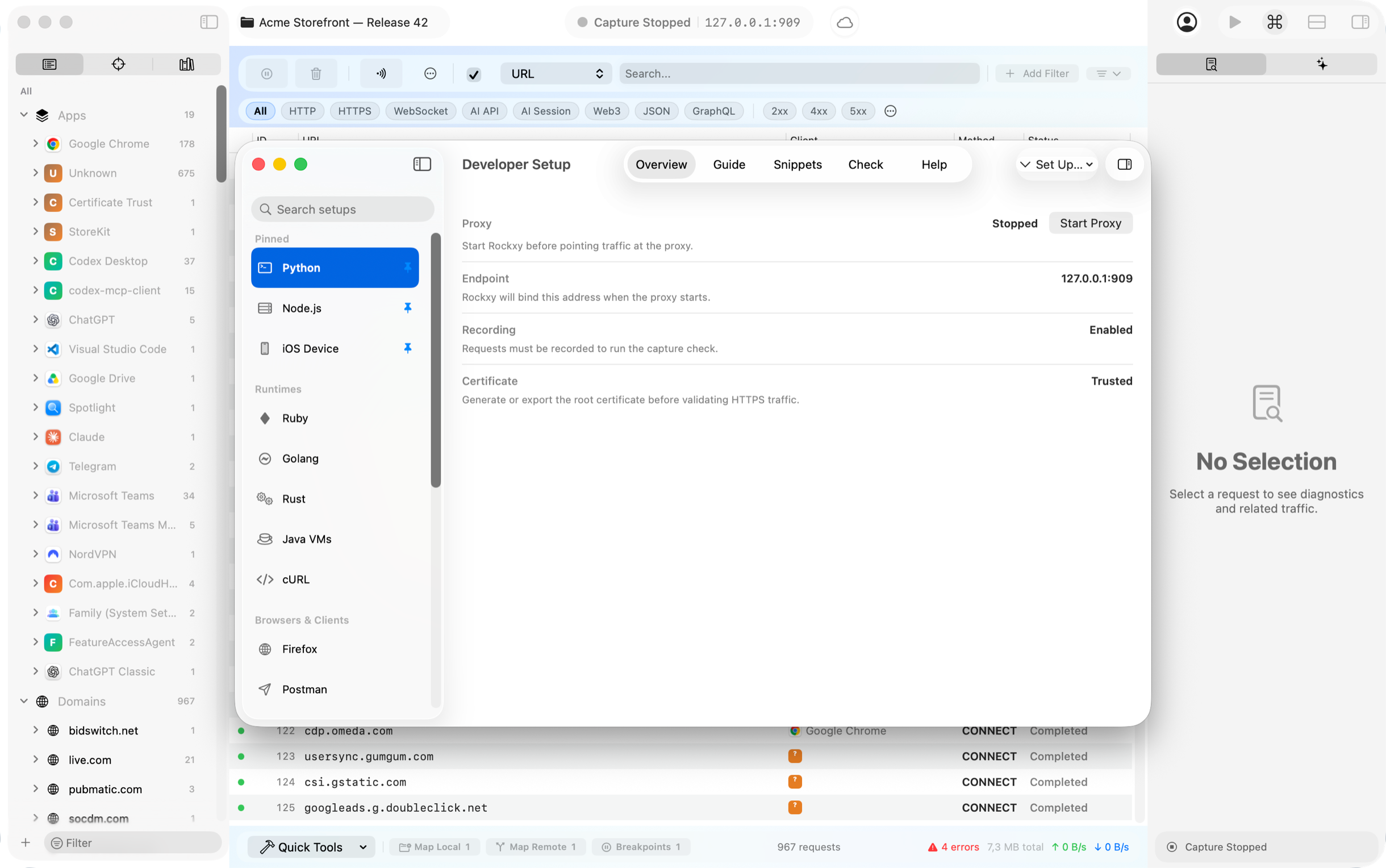Unpin the Node.js setup
This screenshot has width=1386, height=868.
pos(407,308)
